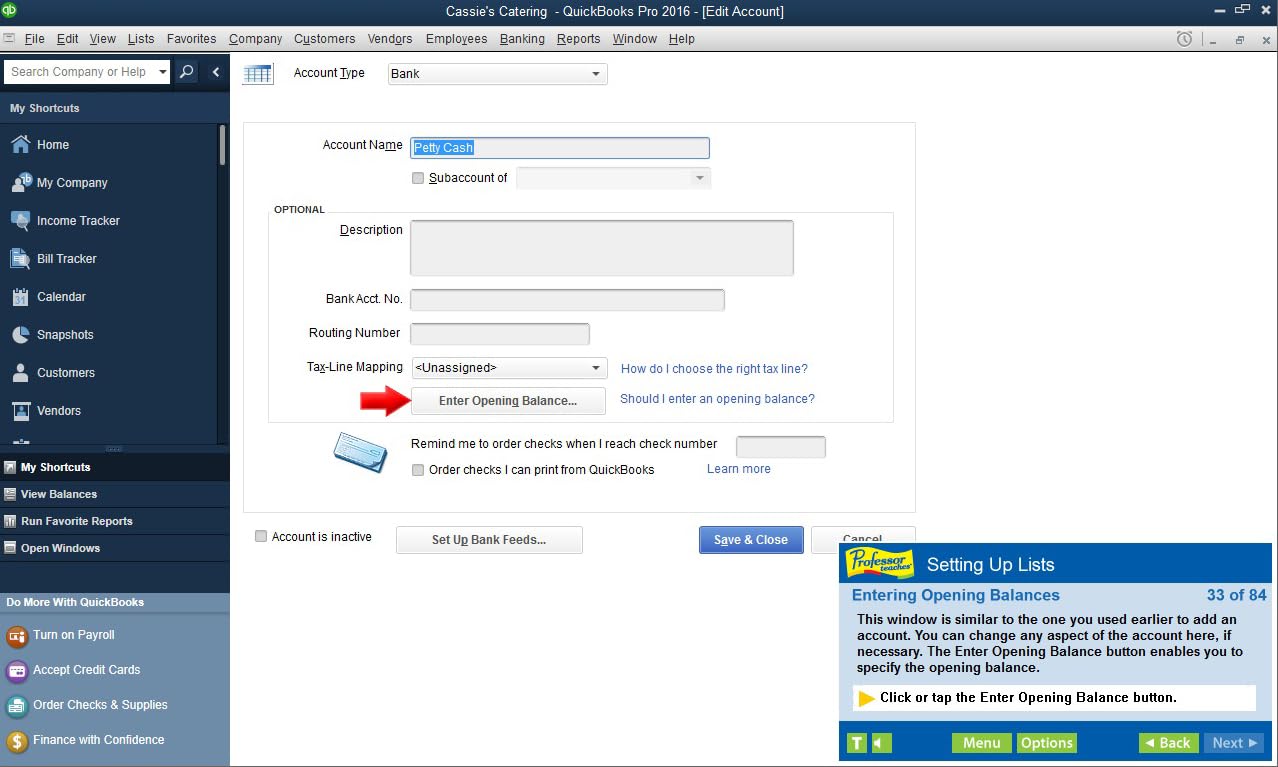The width and height of the screenshot is (1278, 767).
Task: Open the Account Type dropdown
Action: pos(497,74)
